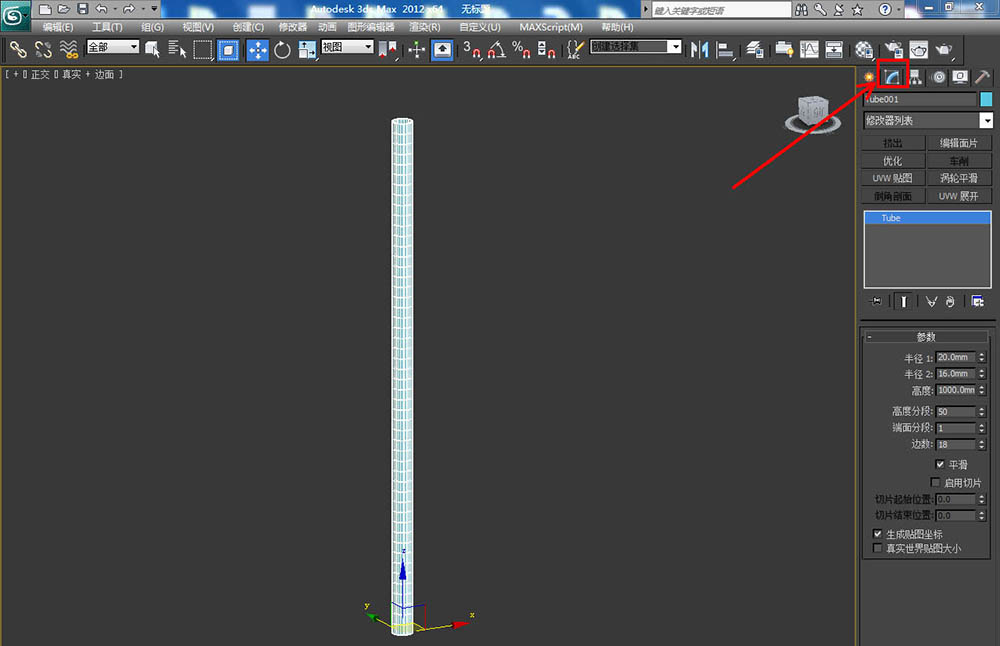Click the Mirror tool icon
This screenshot has width=1000, height=646.
(x=700, y=50)
